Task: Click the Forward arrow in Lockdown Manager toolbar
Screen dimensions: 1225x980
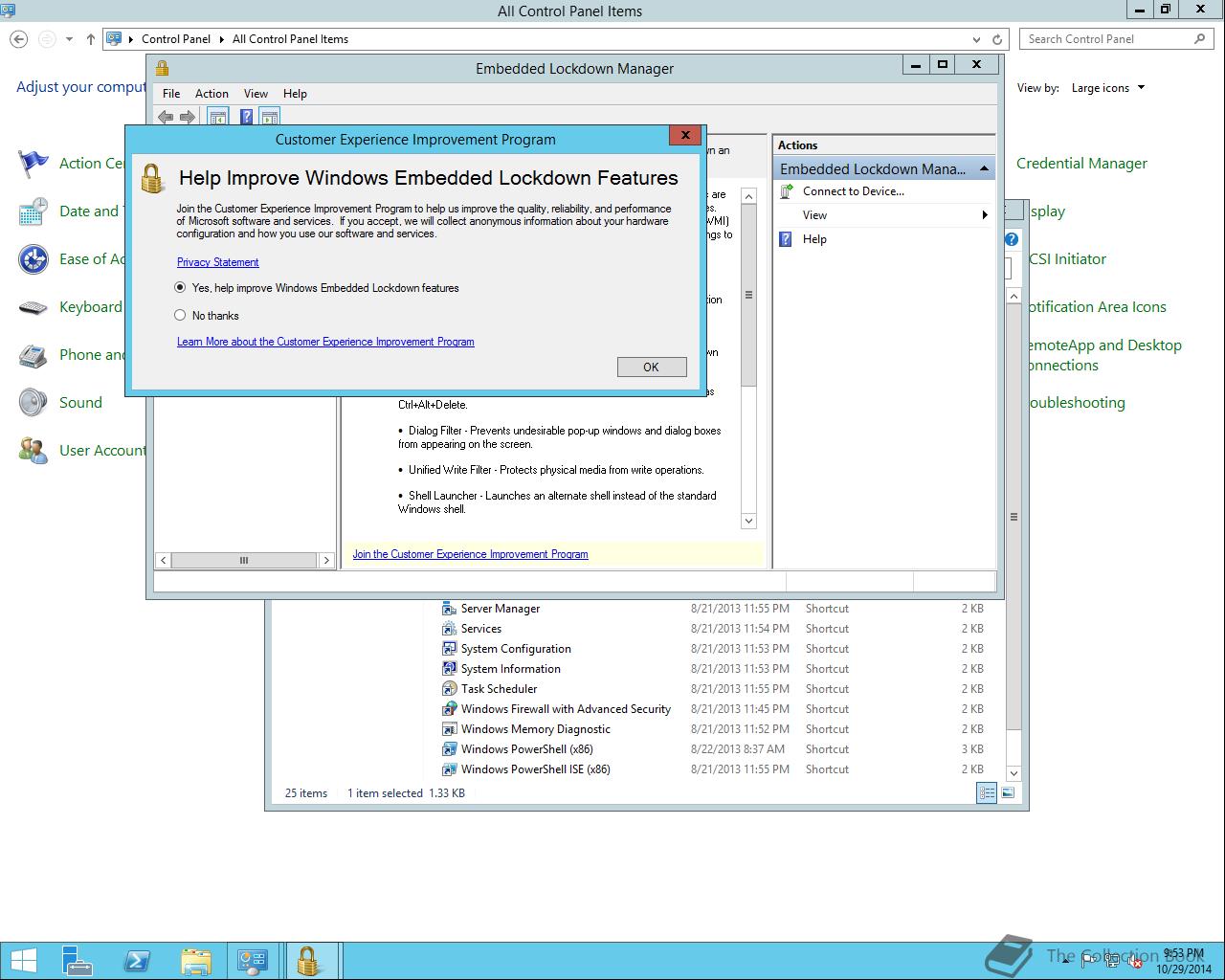Action: point(188,117)
